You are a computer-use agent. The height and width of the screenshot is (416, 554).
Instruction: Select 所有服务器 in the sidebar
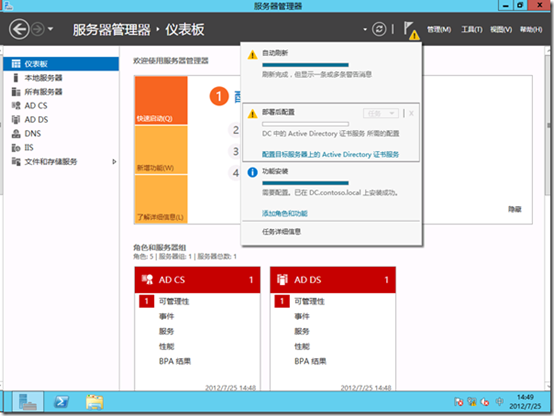click(61, 92)
